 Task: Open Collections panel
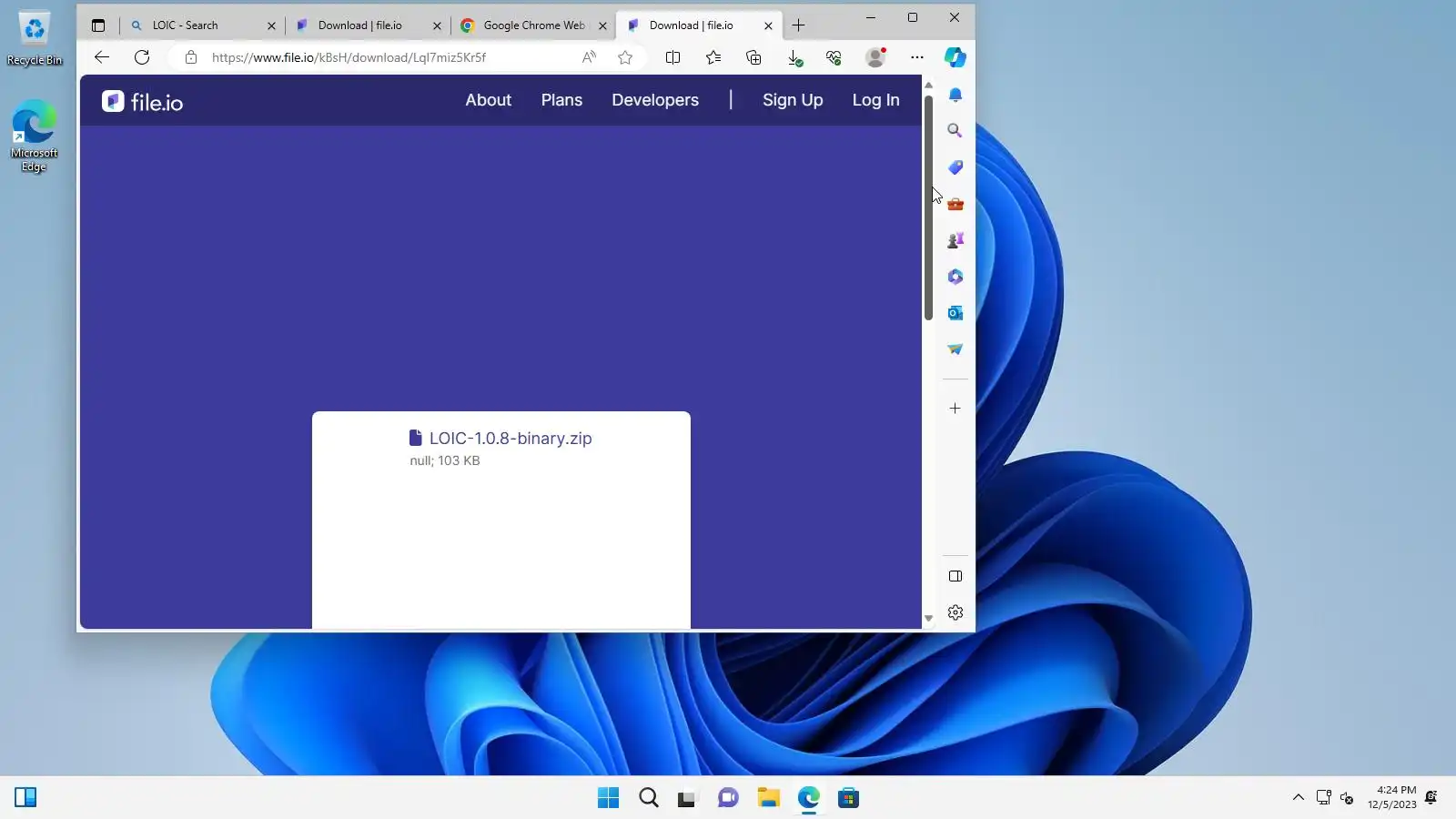click(x=753, y=57)
